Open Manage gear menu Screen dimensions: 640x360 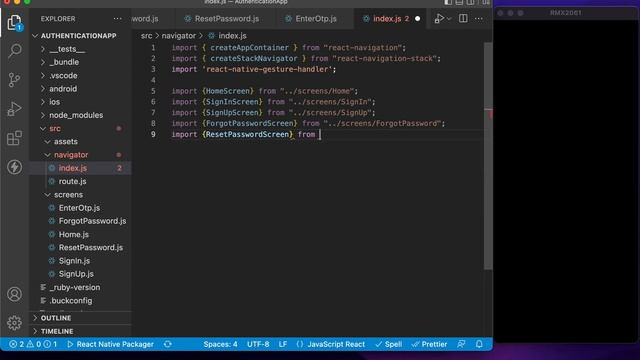[14, 323]
